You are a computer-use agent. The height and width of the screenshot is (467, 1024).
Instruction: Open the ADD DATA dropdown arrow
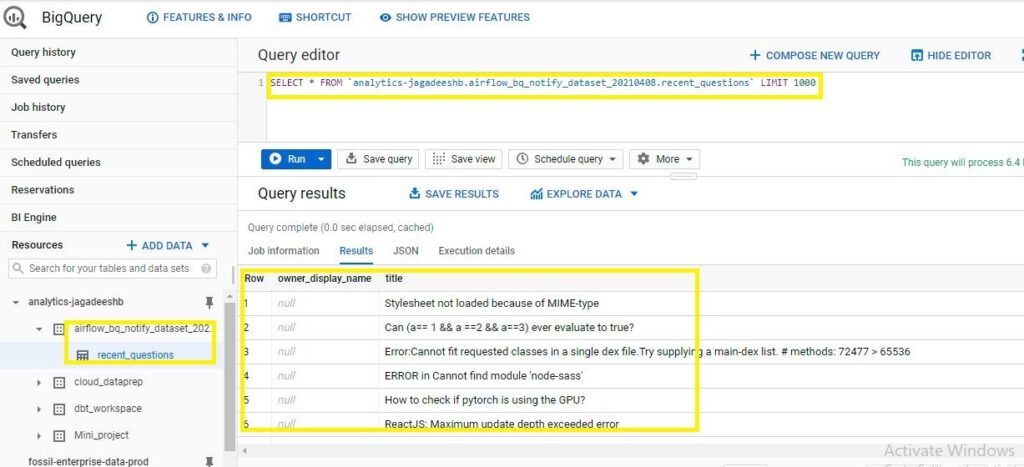[x=205, y=246]
